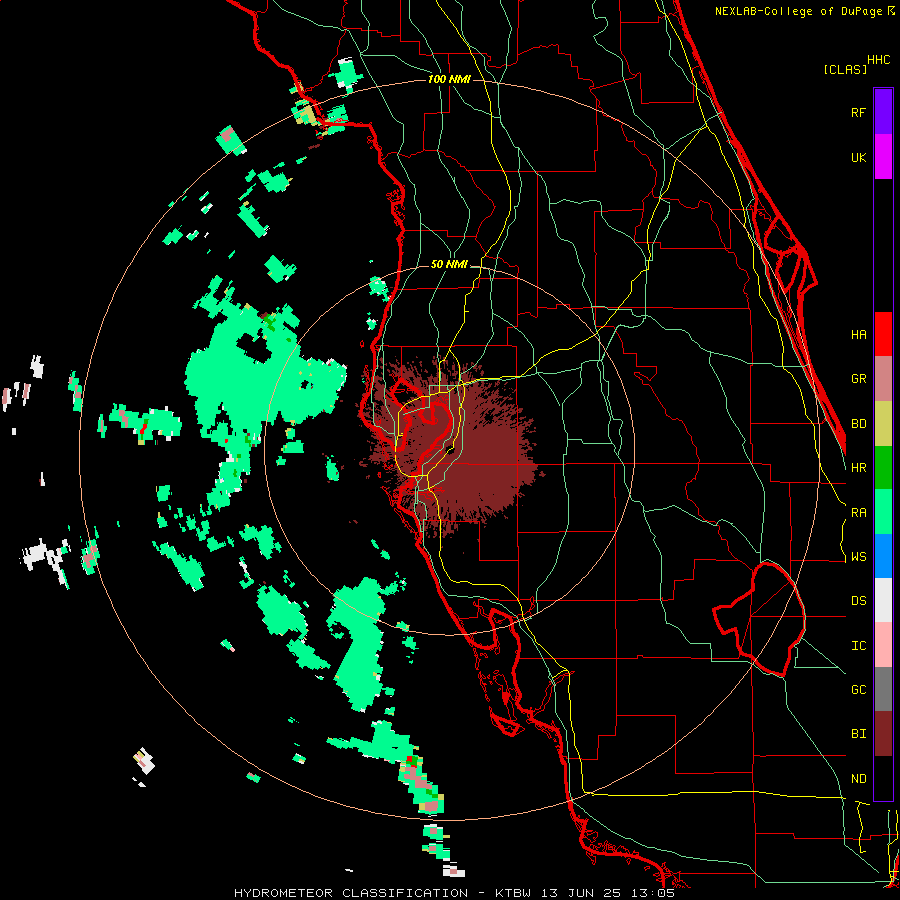Click the UK magenta legend swatch
Viewport: 900px width, 900px height.
coord(883,157)
